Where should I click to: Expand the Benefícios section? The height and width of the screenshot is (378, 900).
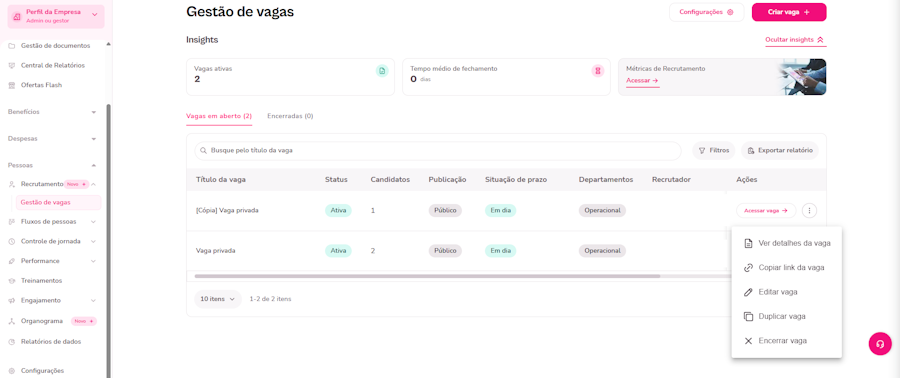[94, 112]
